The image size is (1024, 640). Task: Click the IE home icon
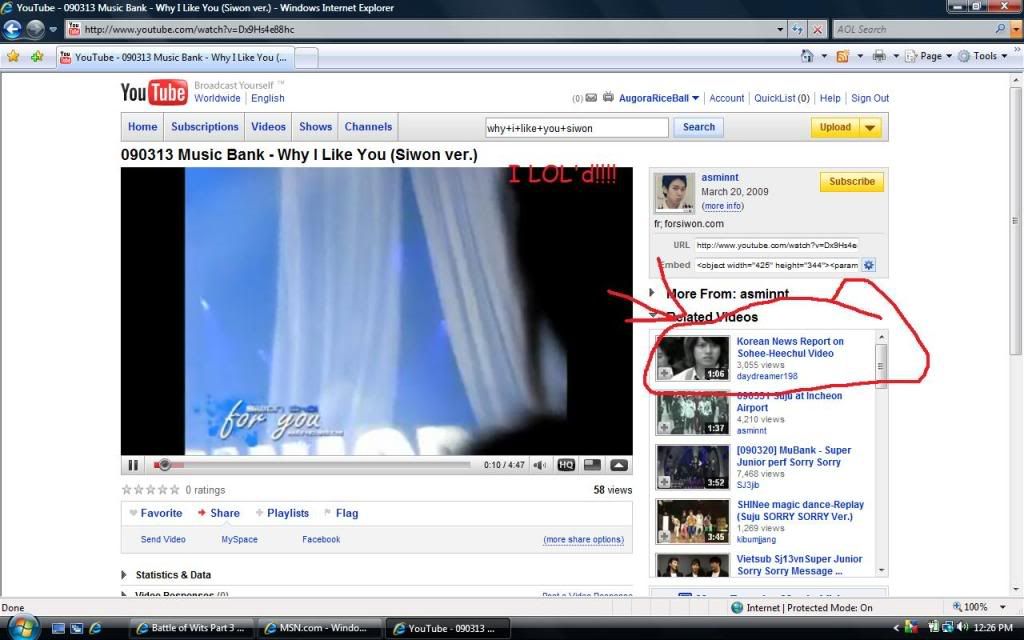click(807, 56)
